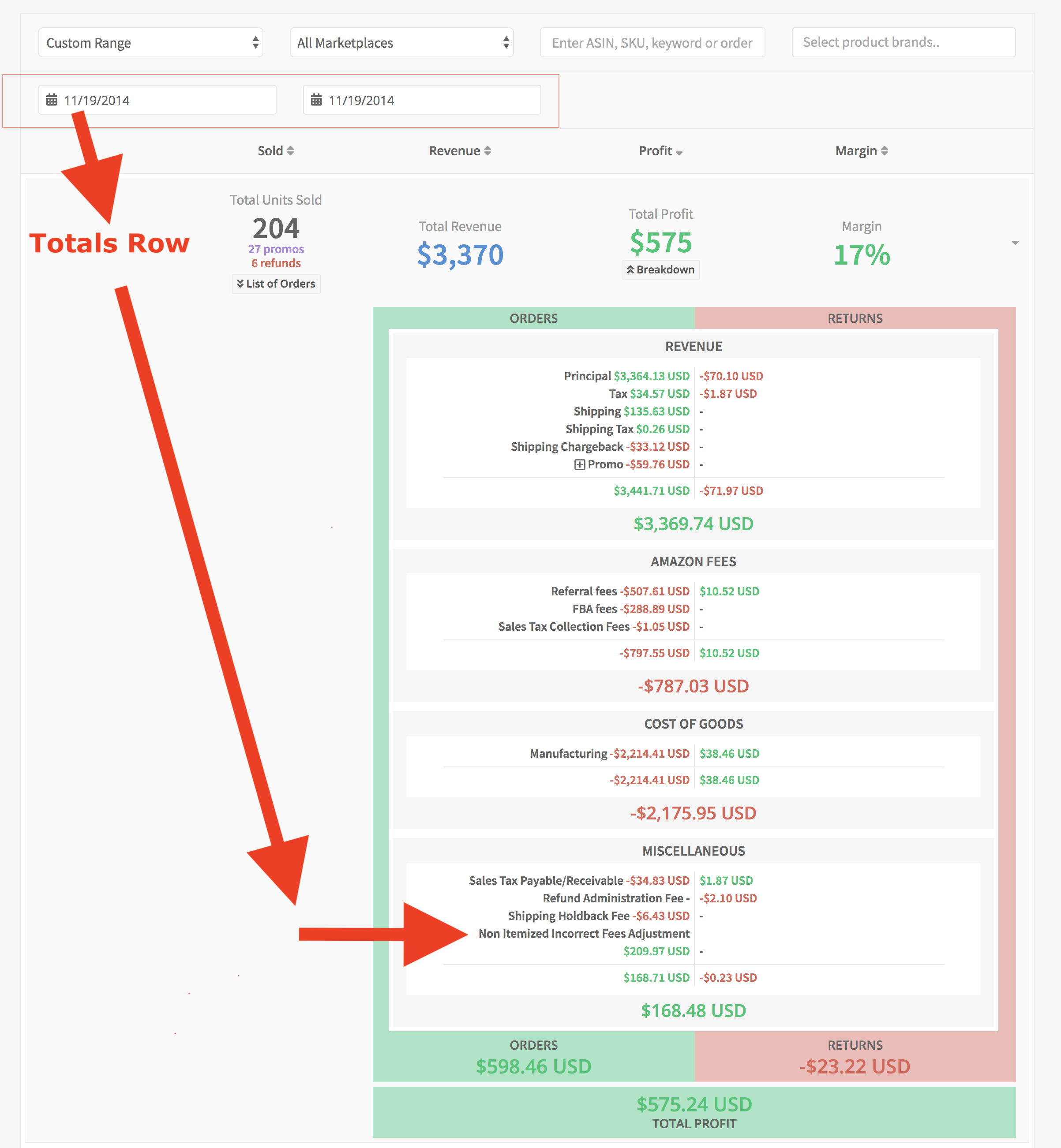1061x1148 pixels.
Task: Expand the Margin detail triangle in Totals Row
Action: [1016, 243]
